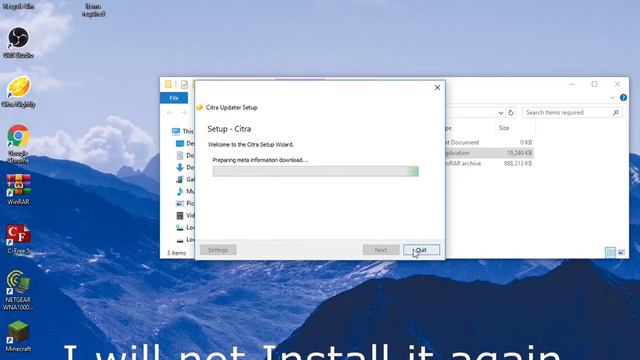Image resolution: width=640 pixels, height=360 pixels.
Task: Close the Citra Updater Setup dialog
Action: 437,87
